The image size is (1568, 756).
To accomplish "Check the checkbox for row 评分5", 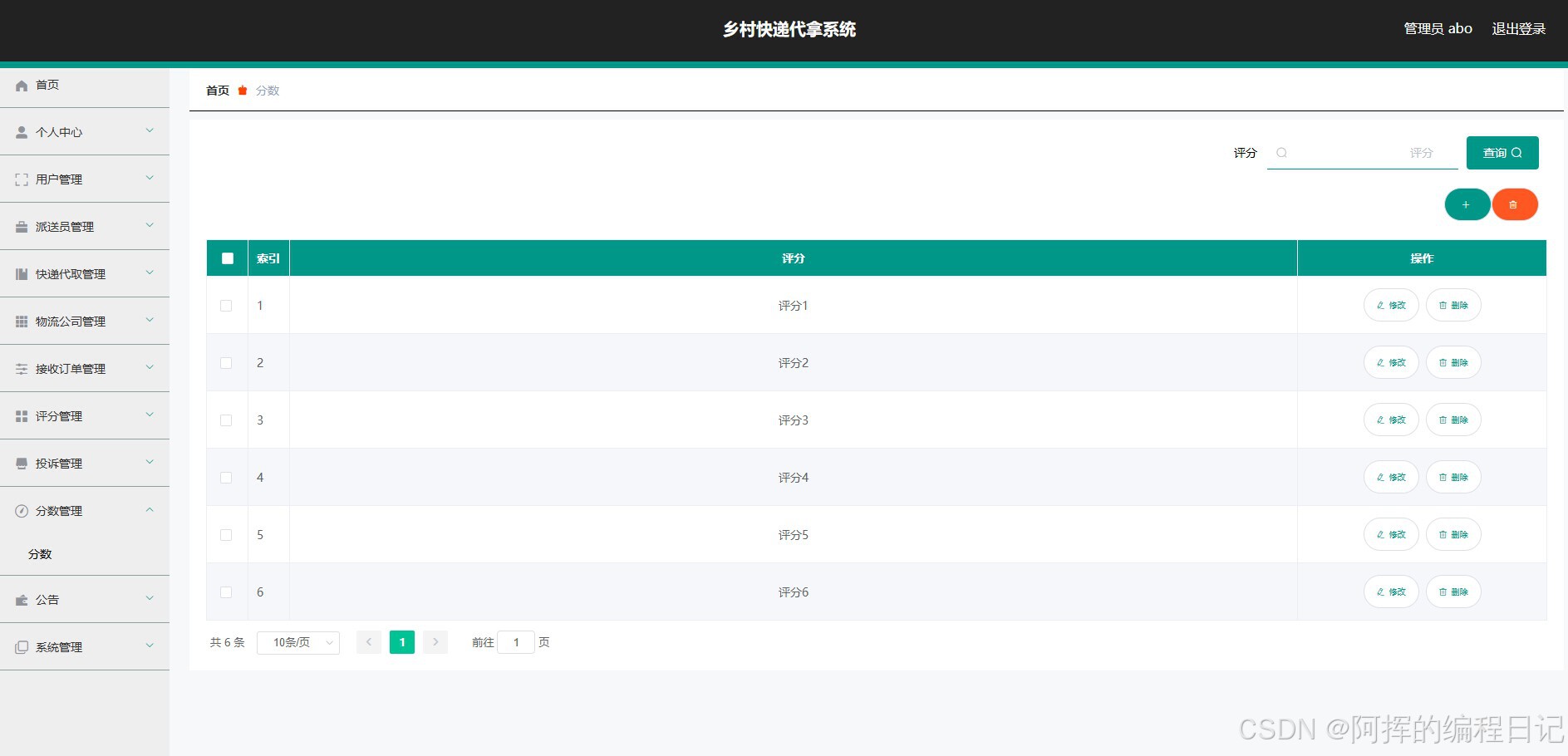I will click(x=226, y=535).
